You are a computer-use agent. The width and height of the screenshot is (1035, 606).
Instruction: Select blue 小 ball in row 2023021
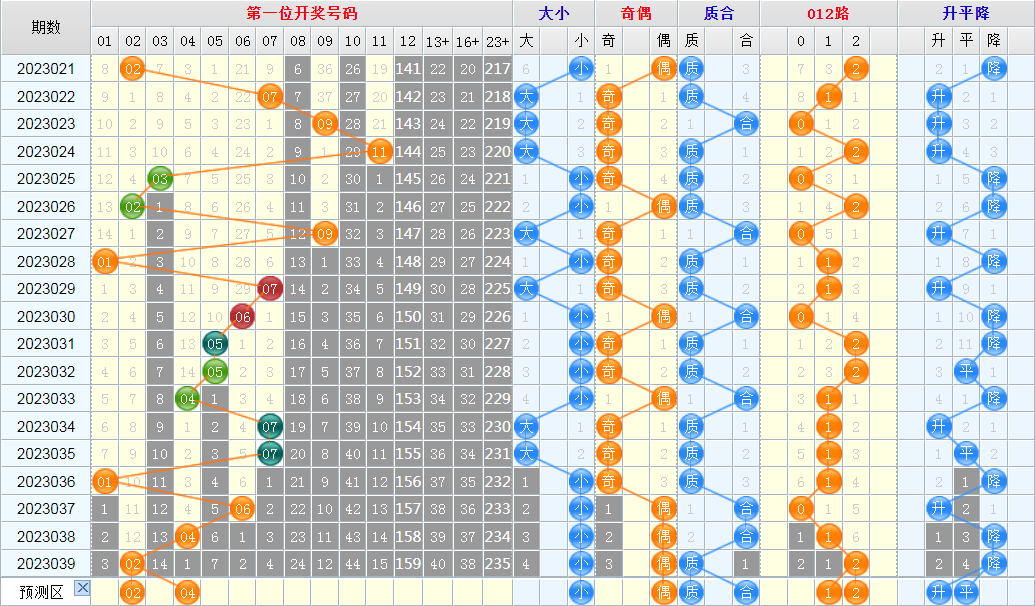click(x=581, y=69)
